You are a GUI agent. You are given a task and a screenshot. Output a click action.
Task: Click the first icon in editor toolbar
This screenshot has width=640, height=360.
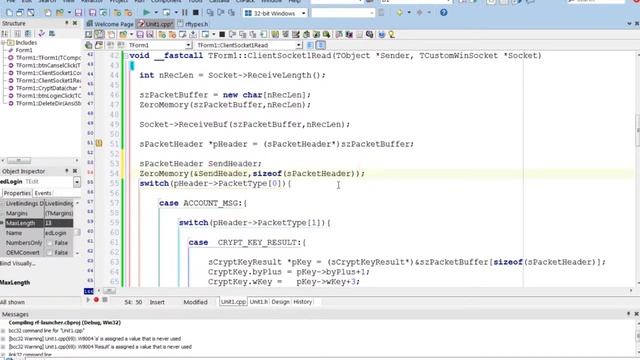click(x=89, y=35)
